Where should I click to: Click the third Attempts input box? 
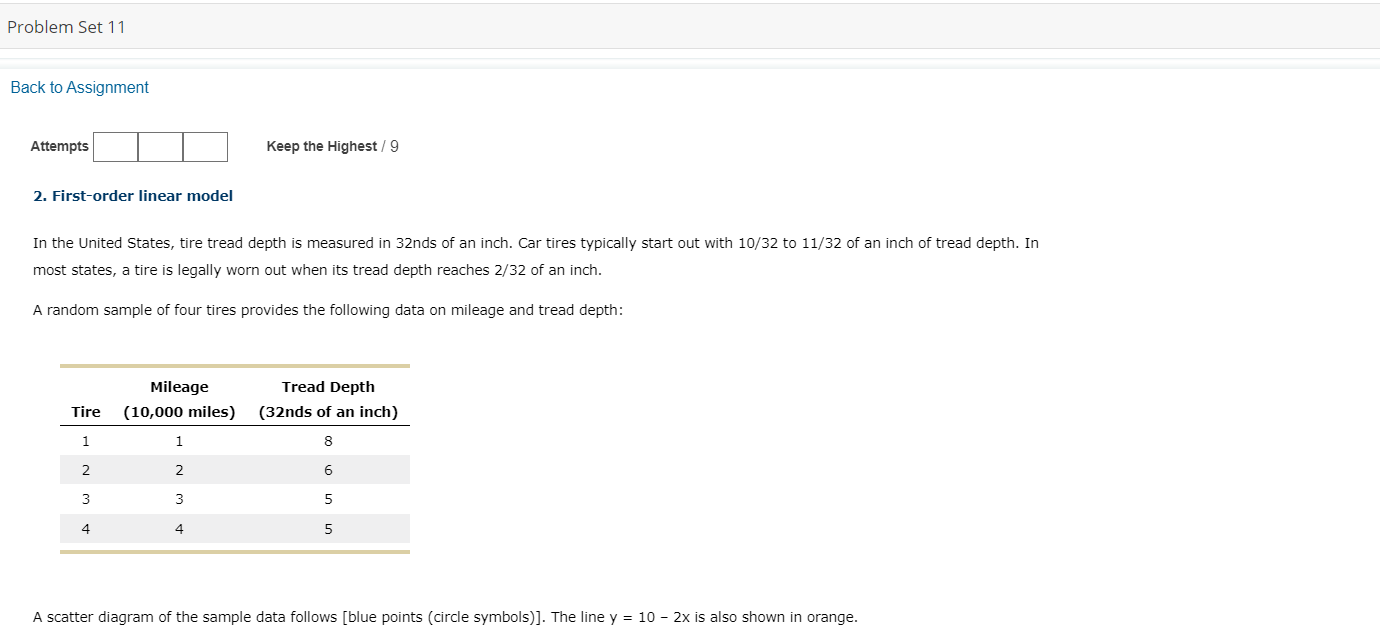tap(204, 146)
